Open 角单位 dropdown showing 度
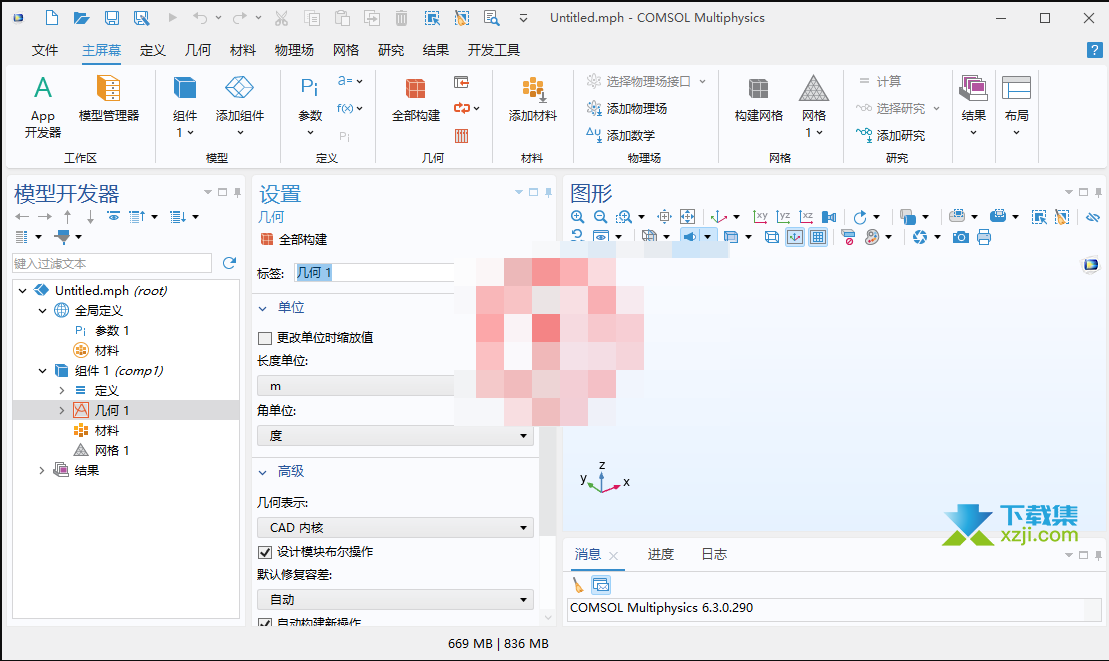 point(395,436)
